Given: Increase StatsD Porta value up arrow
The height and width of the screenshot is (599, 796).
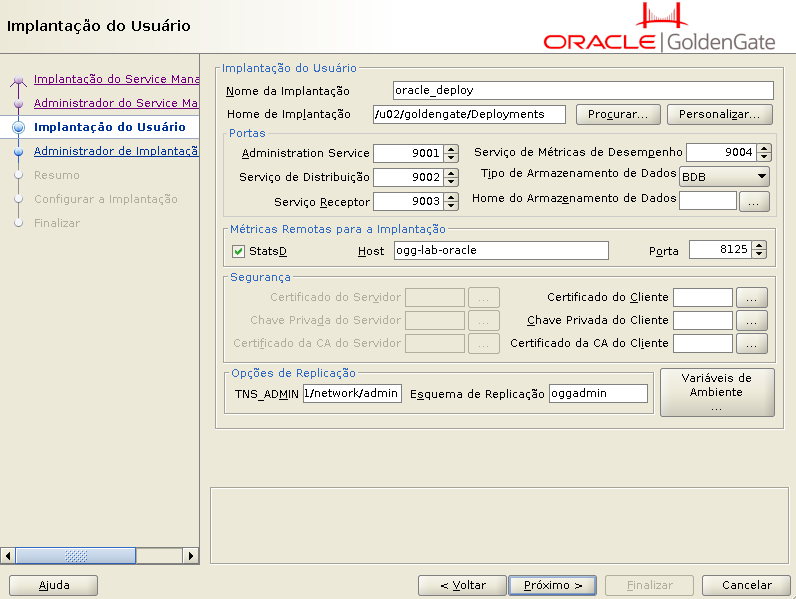Looking at the screenshot, I should click(759, 245).
